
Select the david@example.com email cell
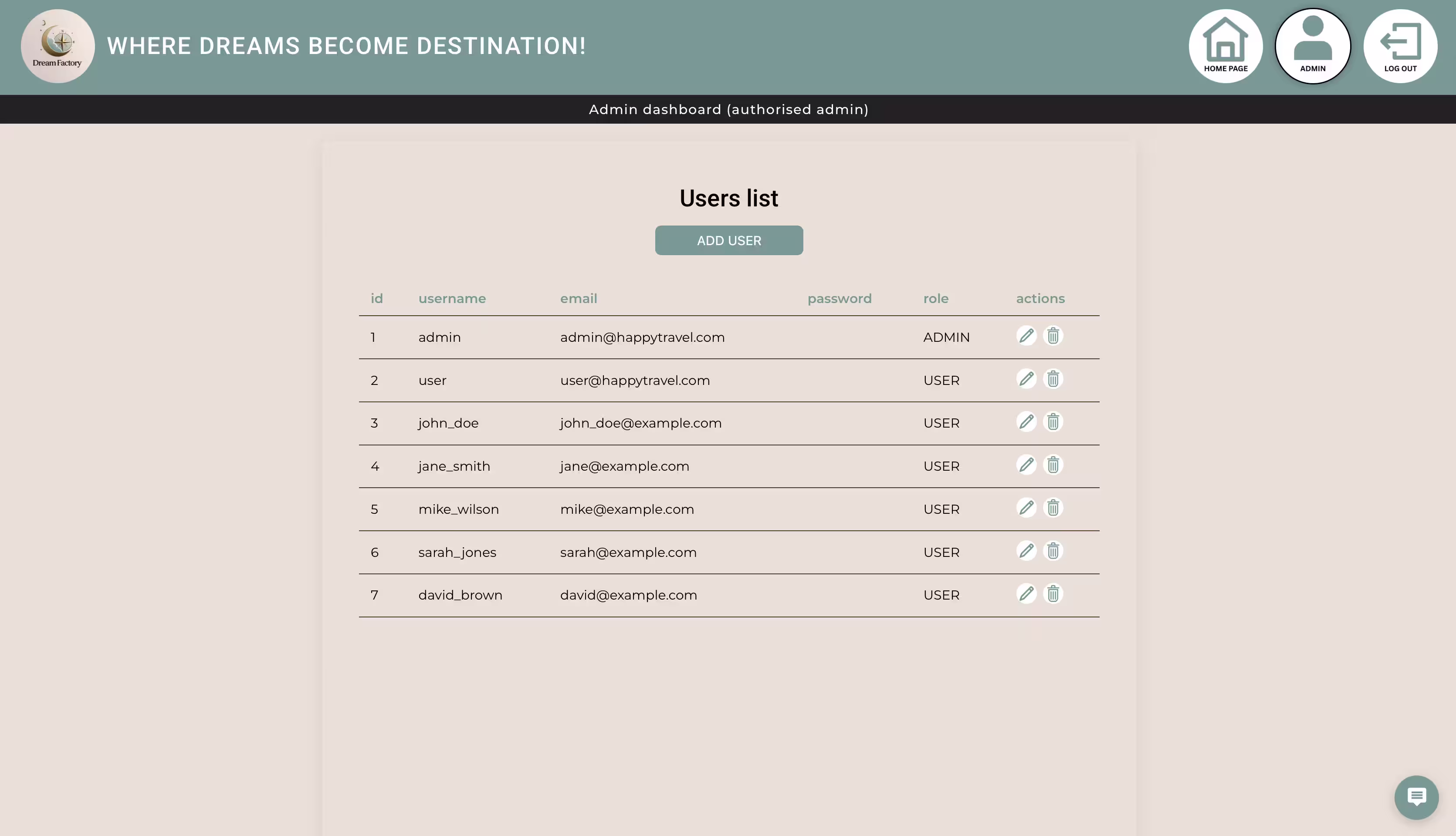628,595
